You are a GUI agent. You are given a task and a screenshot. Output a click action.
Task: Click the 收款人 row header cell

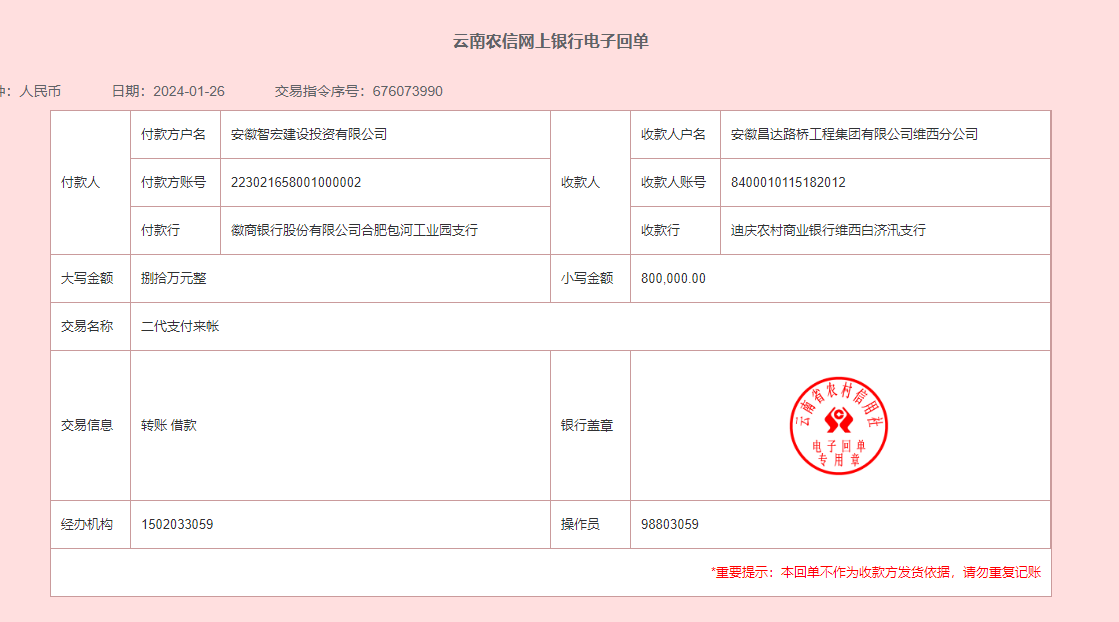tap(581, 182)
